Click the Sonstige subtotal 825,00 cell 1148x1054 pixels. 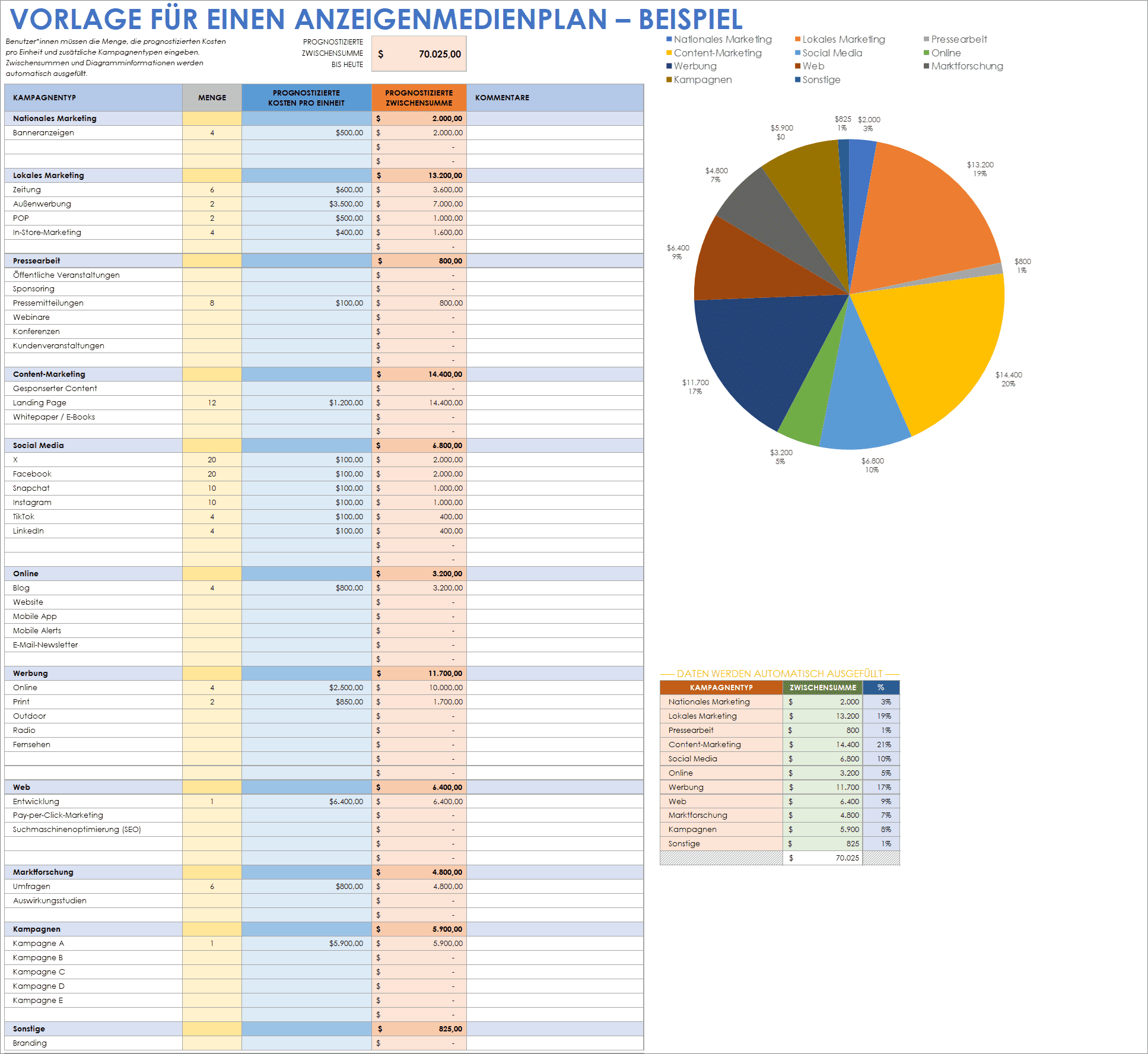[x=419, y=1029]
